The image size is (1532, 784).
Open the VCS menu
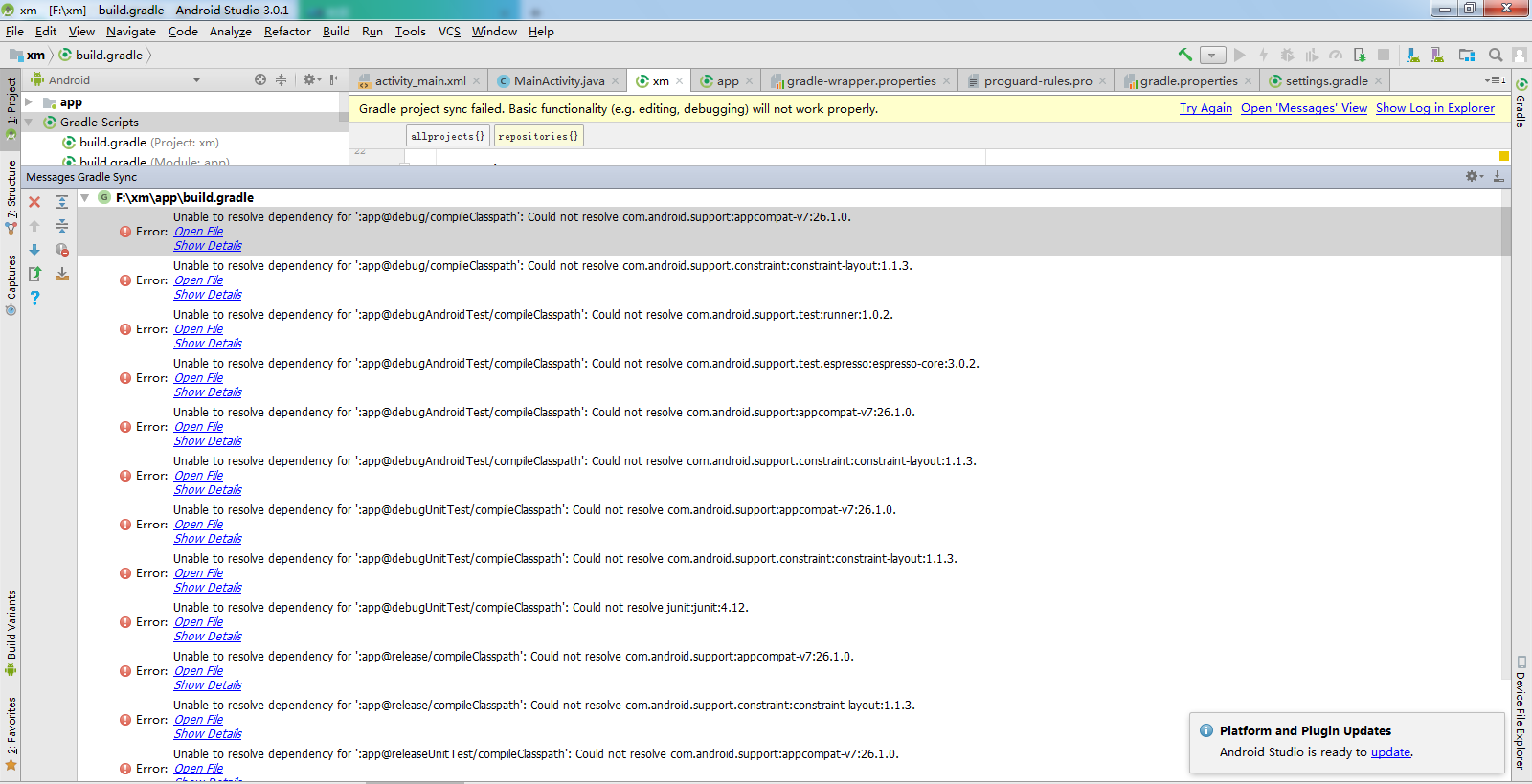(x=449, y=31)
